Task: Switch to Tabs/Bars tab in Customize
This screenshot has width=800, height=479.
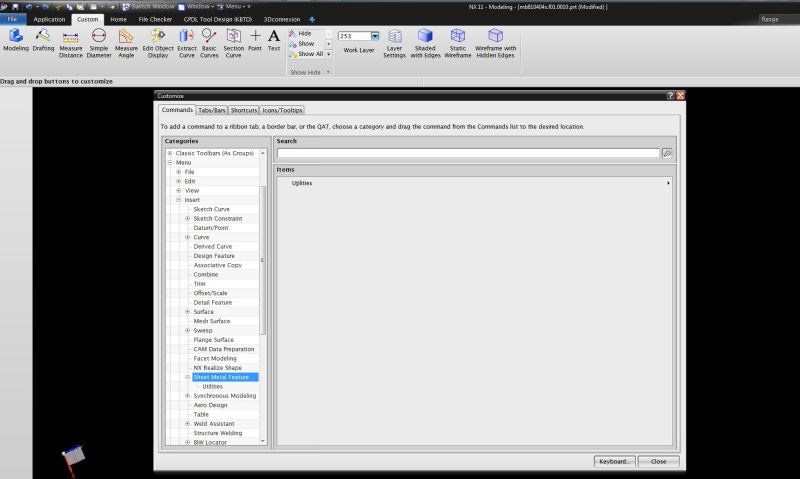Action: (x=212, y=110)
